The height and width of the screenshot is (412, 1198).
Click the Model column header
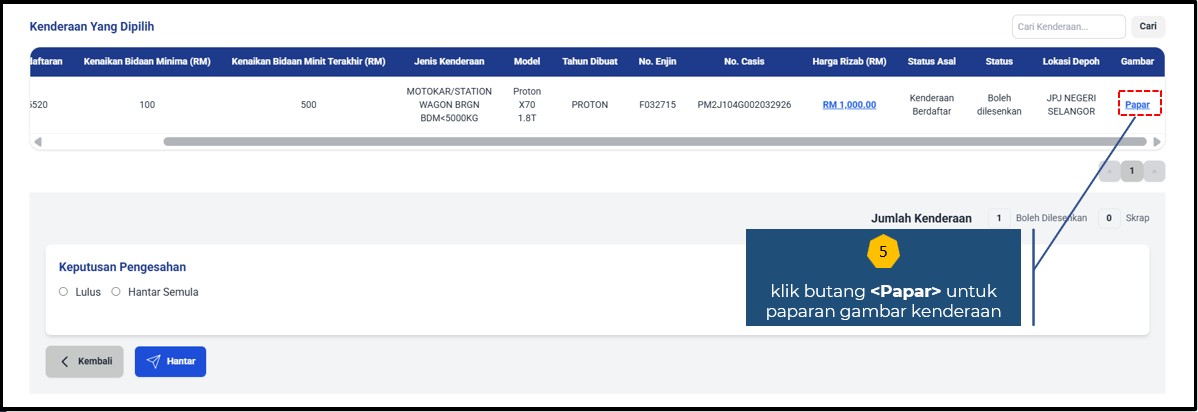(527, 62)
